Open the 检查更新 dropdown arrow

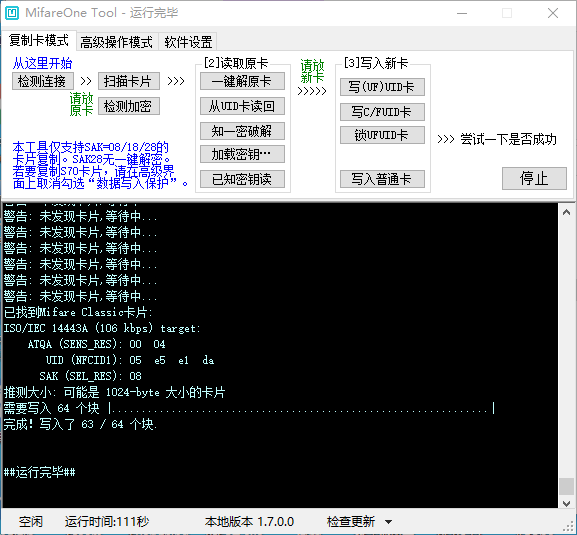[389, 522]
